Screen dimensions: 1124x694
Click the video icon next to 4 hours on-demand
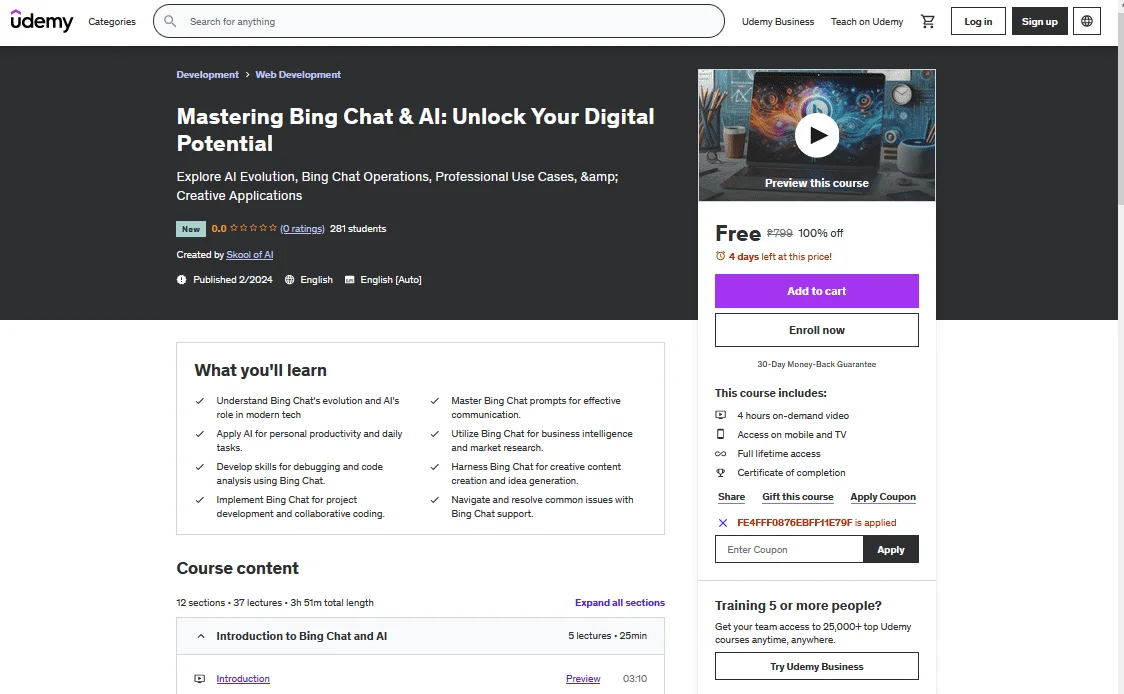720,415
